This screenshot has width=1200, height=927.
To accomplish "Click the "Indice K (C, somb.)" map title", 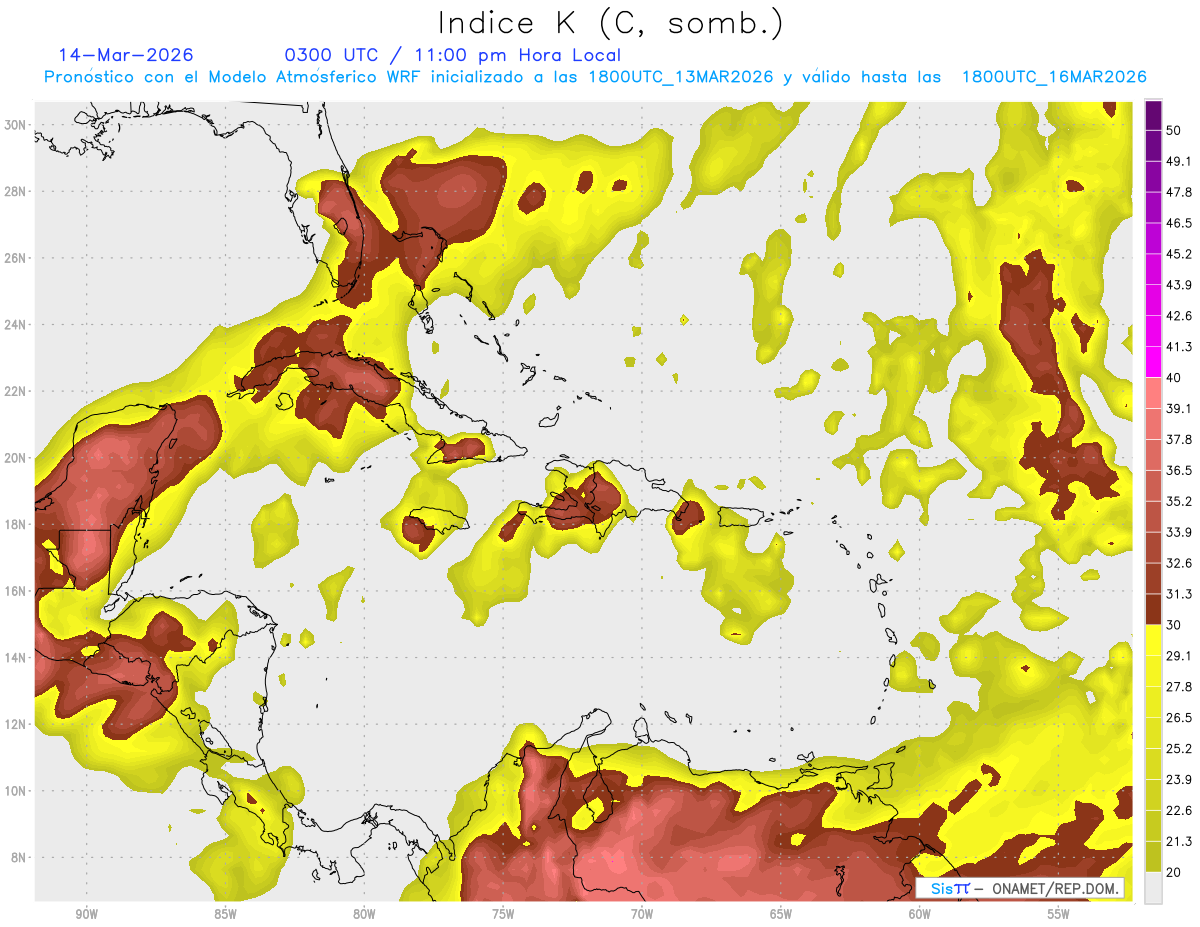I will (610, 23).
